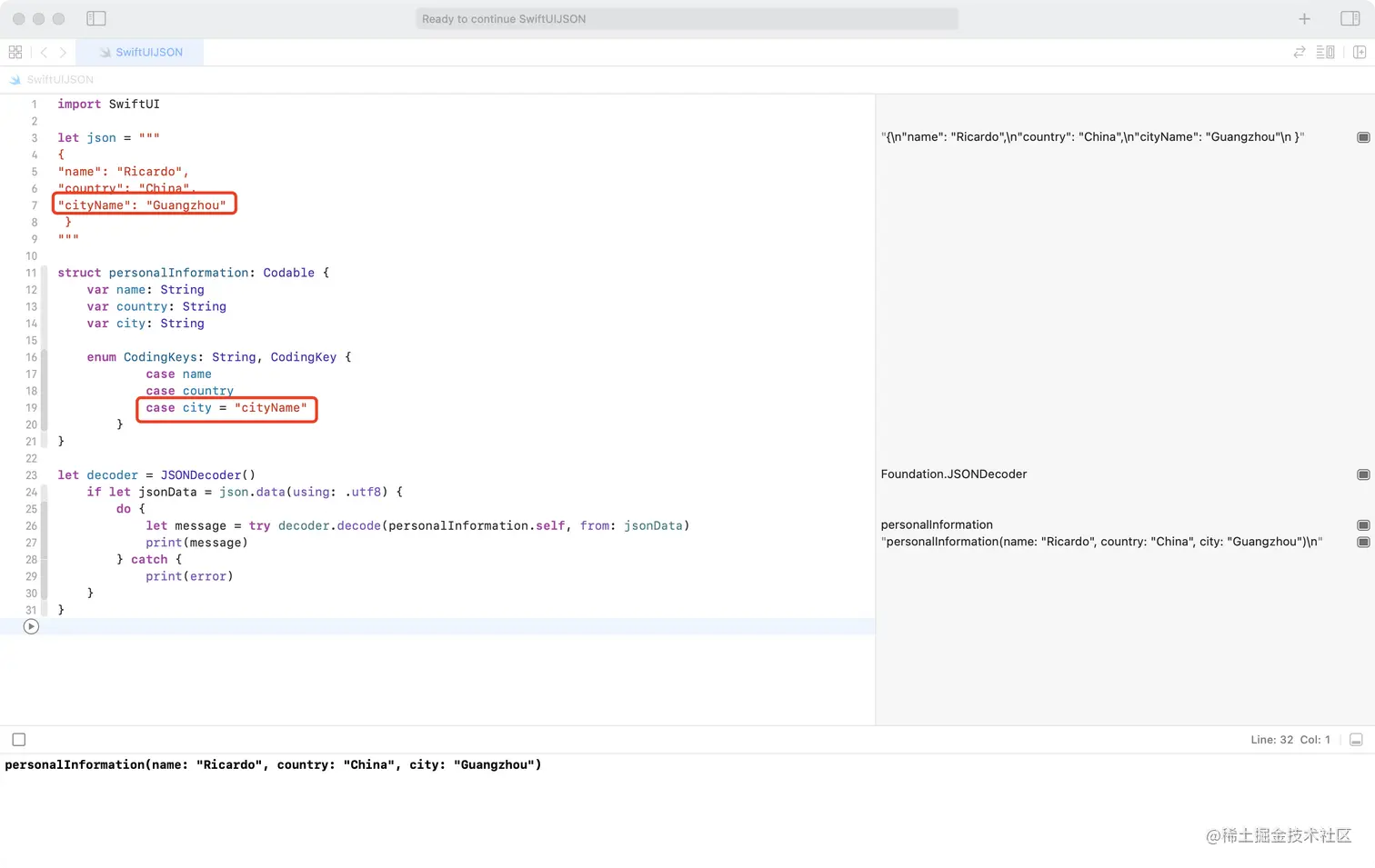
Task: Click the activity status field reading Ready to continue
Action: 687,18
